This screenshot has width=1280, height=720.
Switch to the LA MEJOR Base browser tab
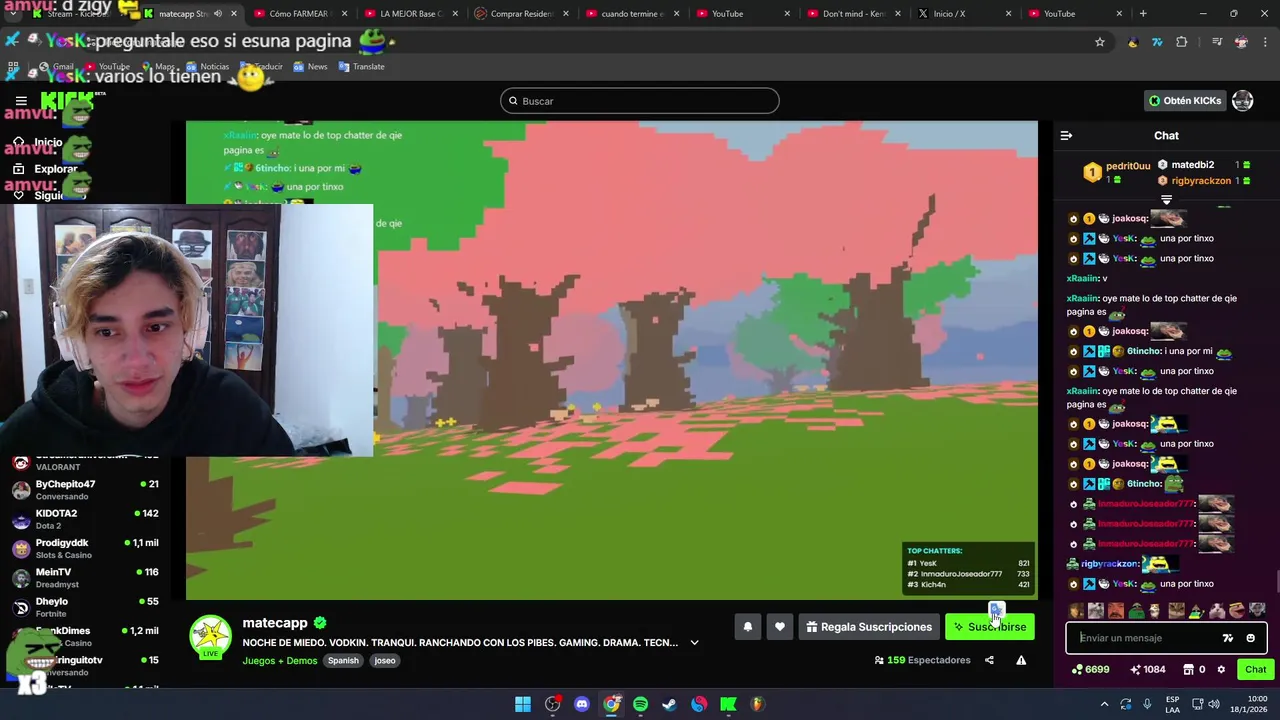point(409,14)
